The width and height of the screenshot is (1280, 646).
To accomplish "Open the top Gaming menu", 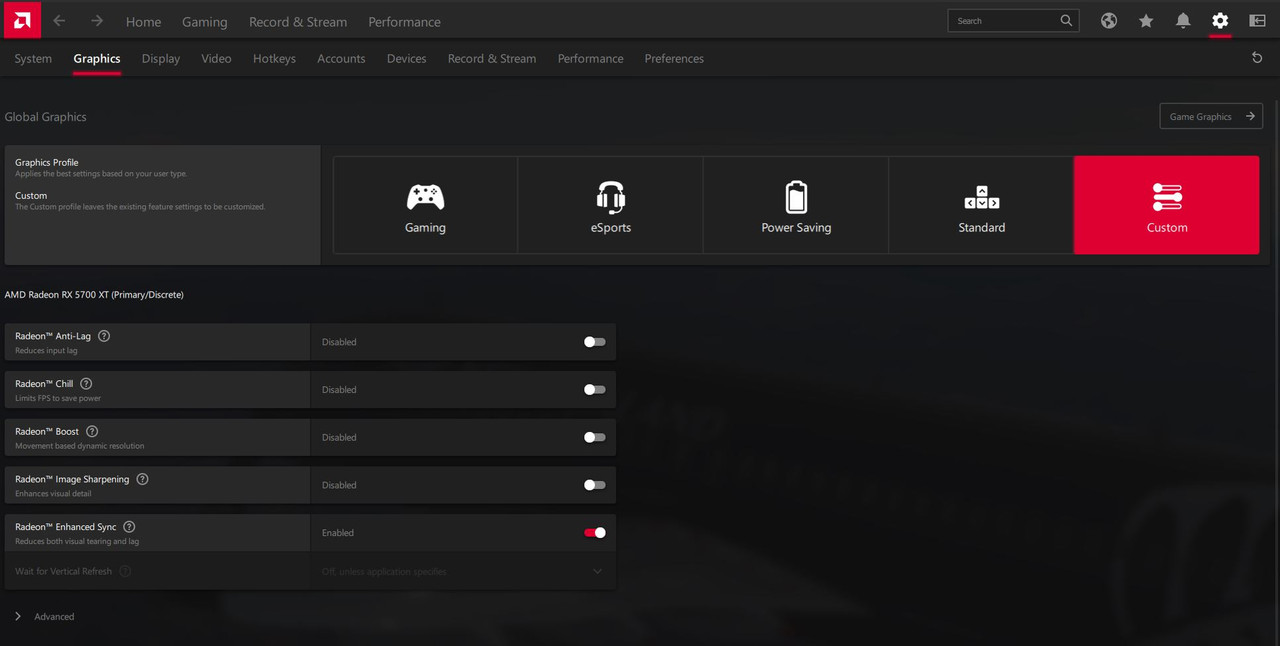I will point(205,21).
